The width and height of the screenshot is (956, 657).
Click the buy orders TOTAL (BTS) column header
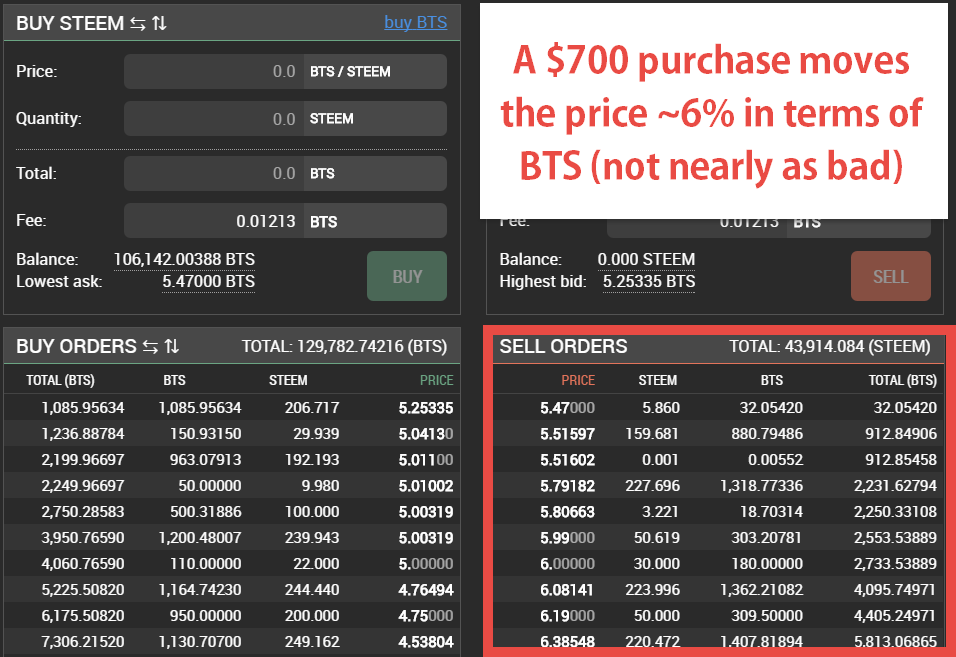(60, 380)
